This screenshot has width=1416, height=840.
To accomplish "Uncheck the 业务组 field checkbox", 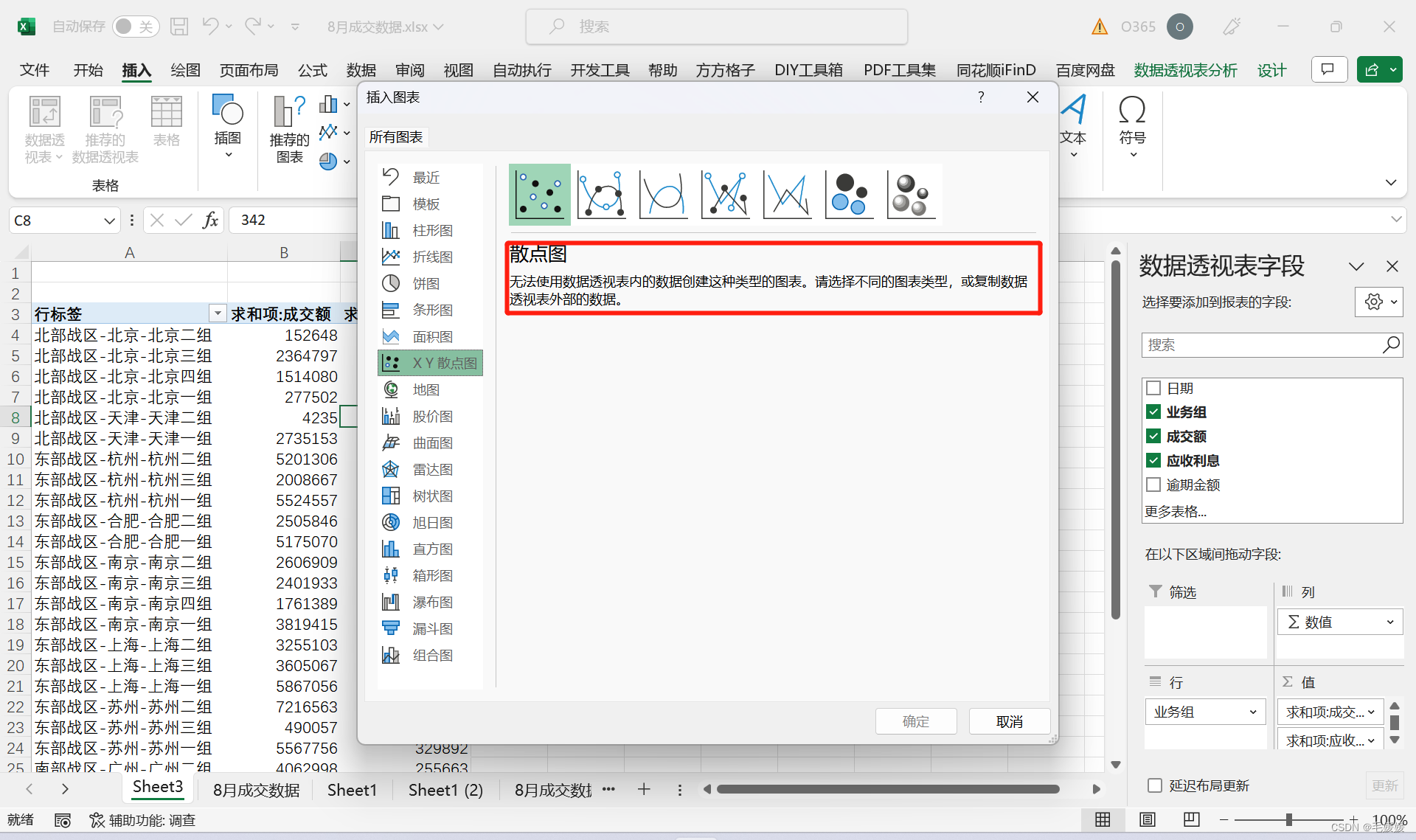I will click(x=1153, y=412).
